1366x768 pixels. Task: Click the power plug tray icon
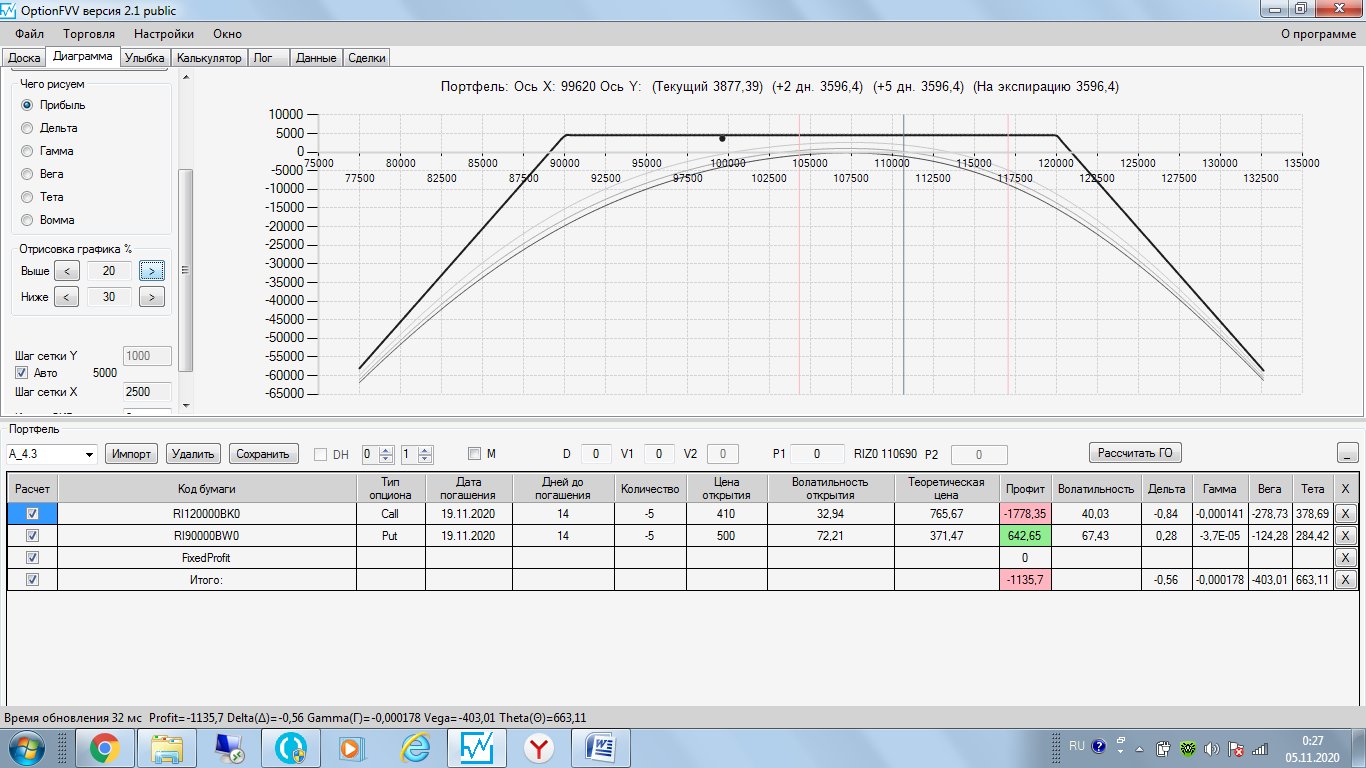[1163, 748]
